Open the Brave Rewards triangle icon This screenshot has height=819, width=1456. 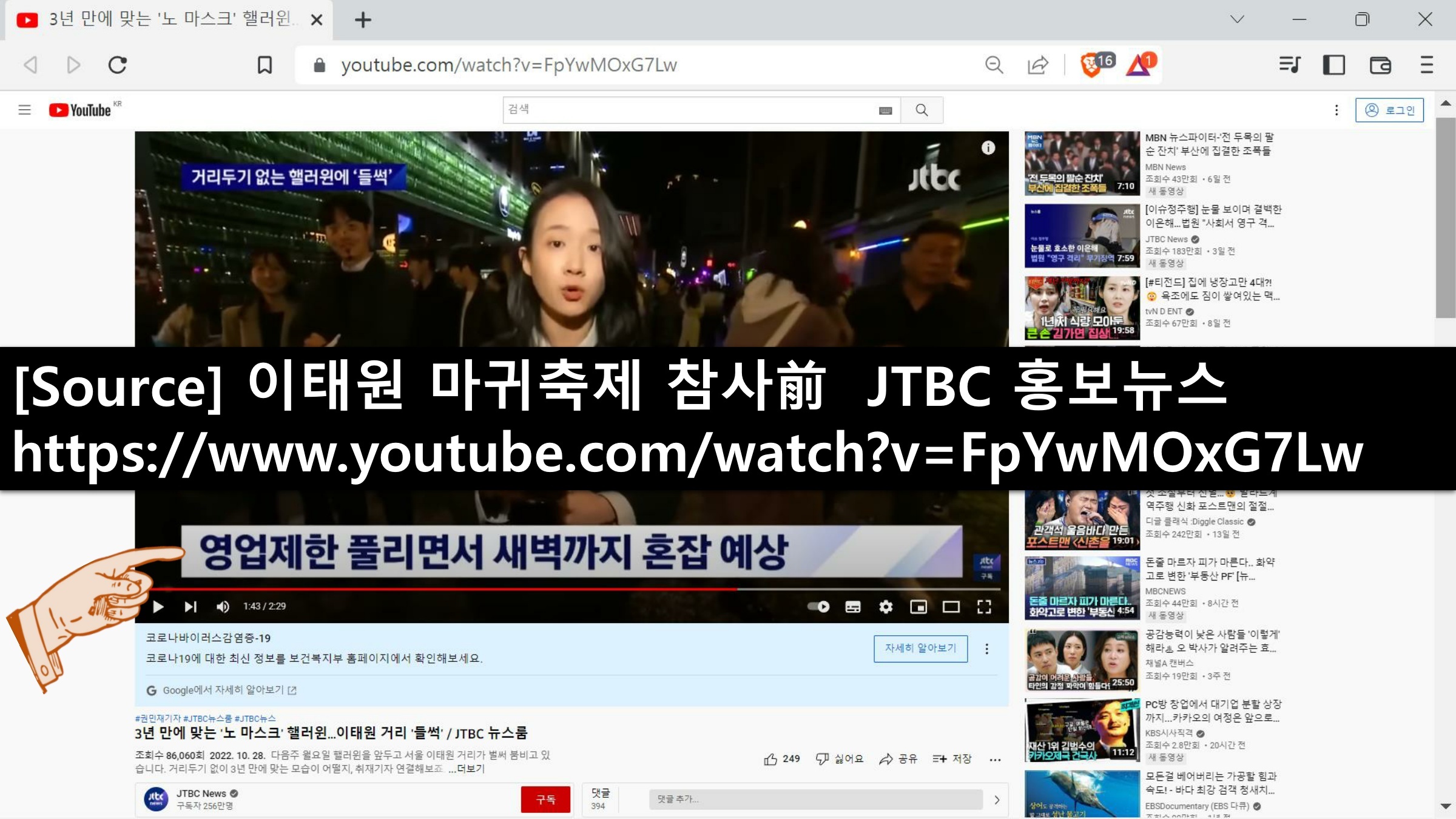pyautogui.click(x=1139, y=65)
